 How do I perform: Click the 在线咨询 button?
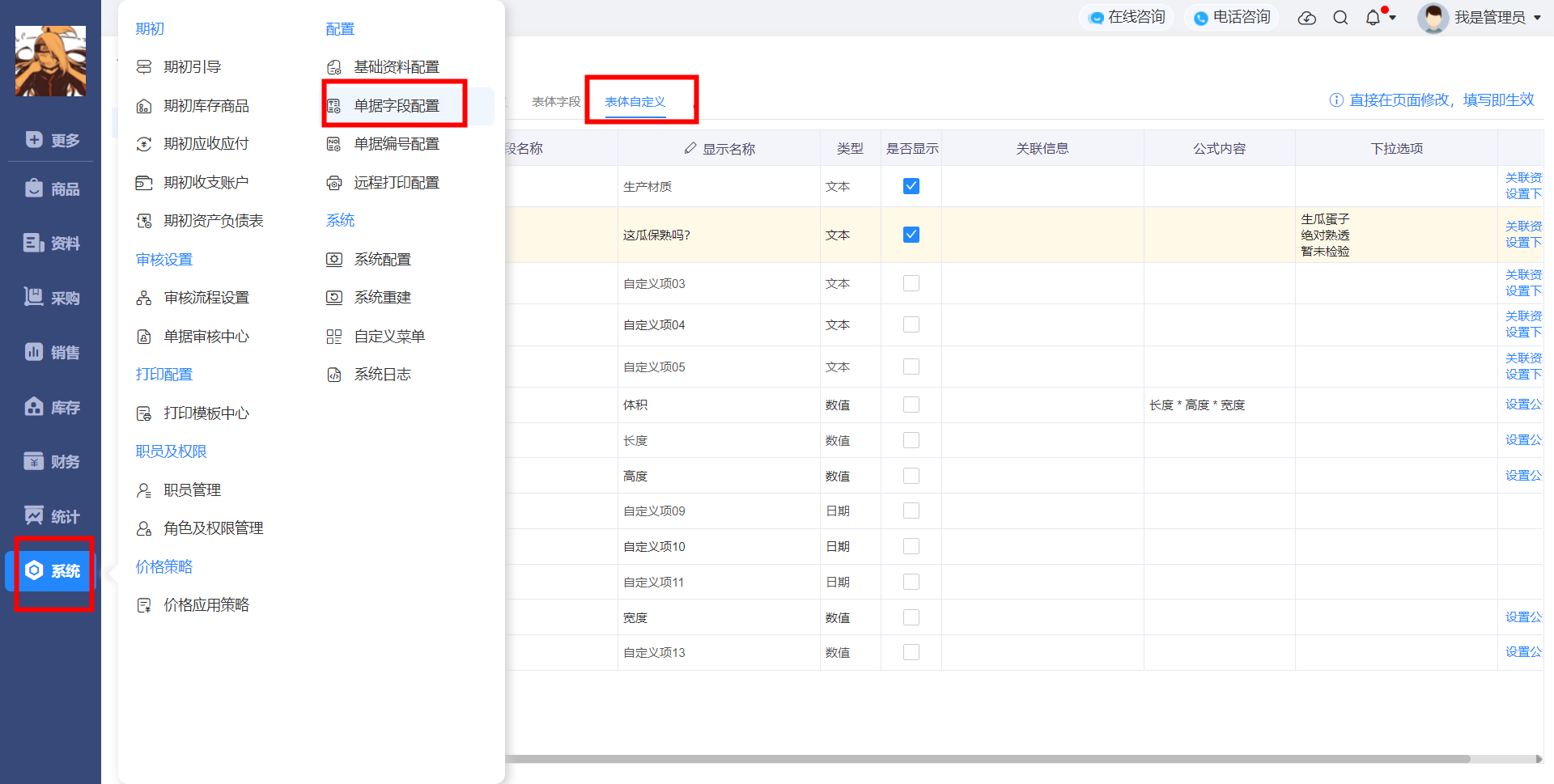[x=1127, y=17]
